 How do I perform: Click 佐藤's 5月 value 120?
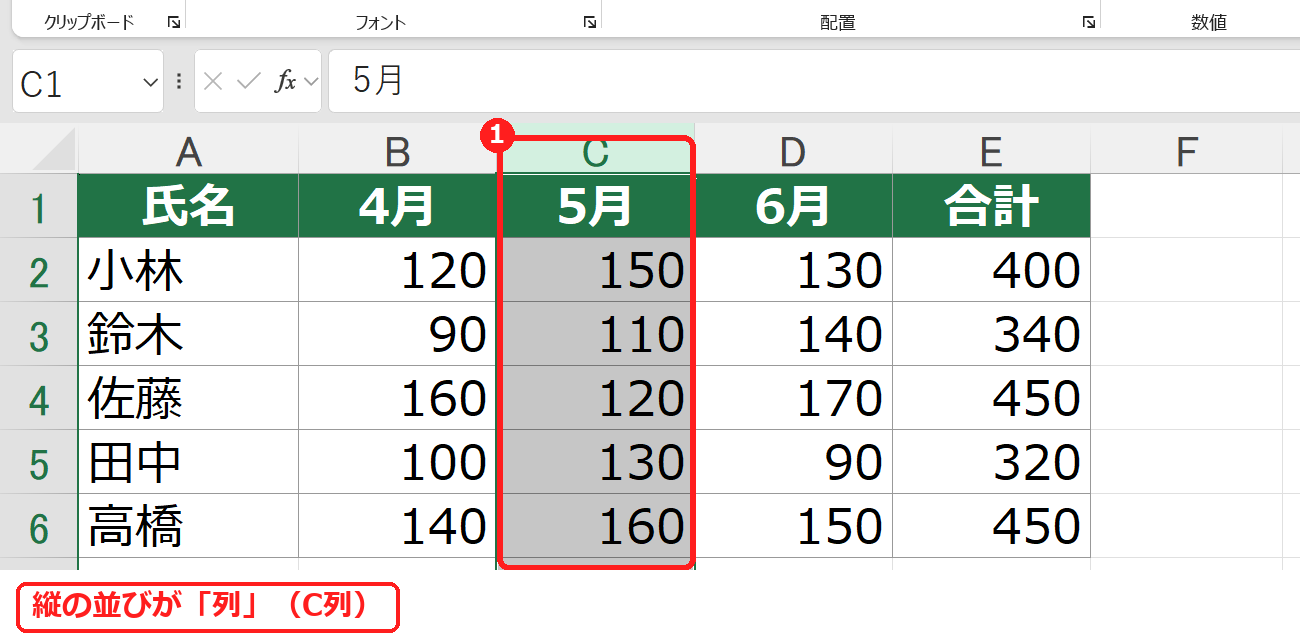coord(596,398)
